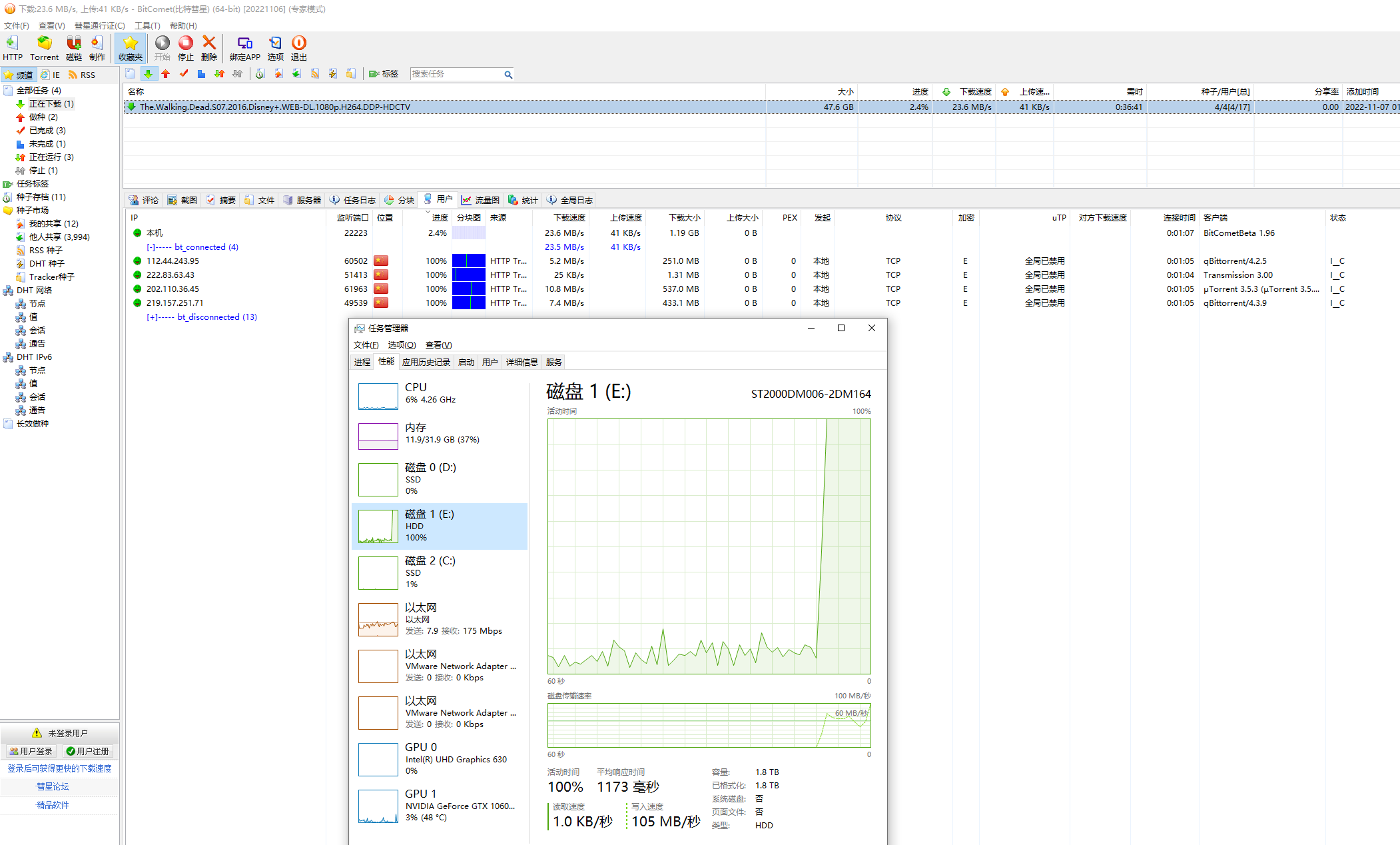Switch Task Manager to 进程 tab
1400x845 pixels.
362,362
